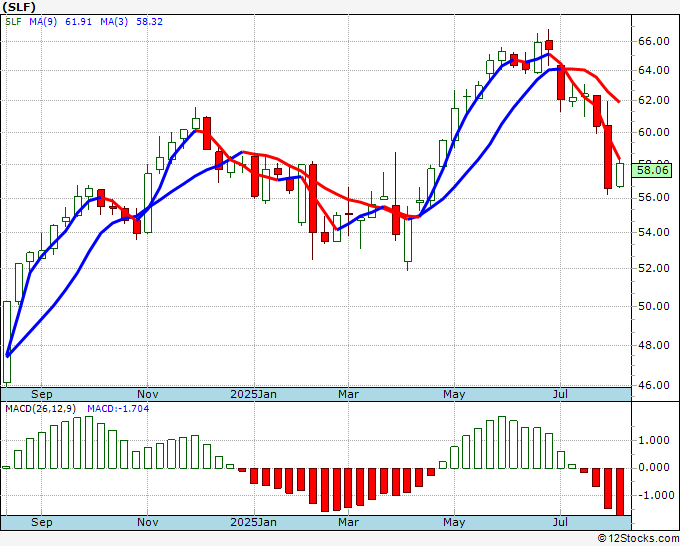
Task: Click the (SLF) chart title
Action: (x=19, y=7)
